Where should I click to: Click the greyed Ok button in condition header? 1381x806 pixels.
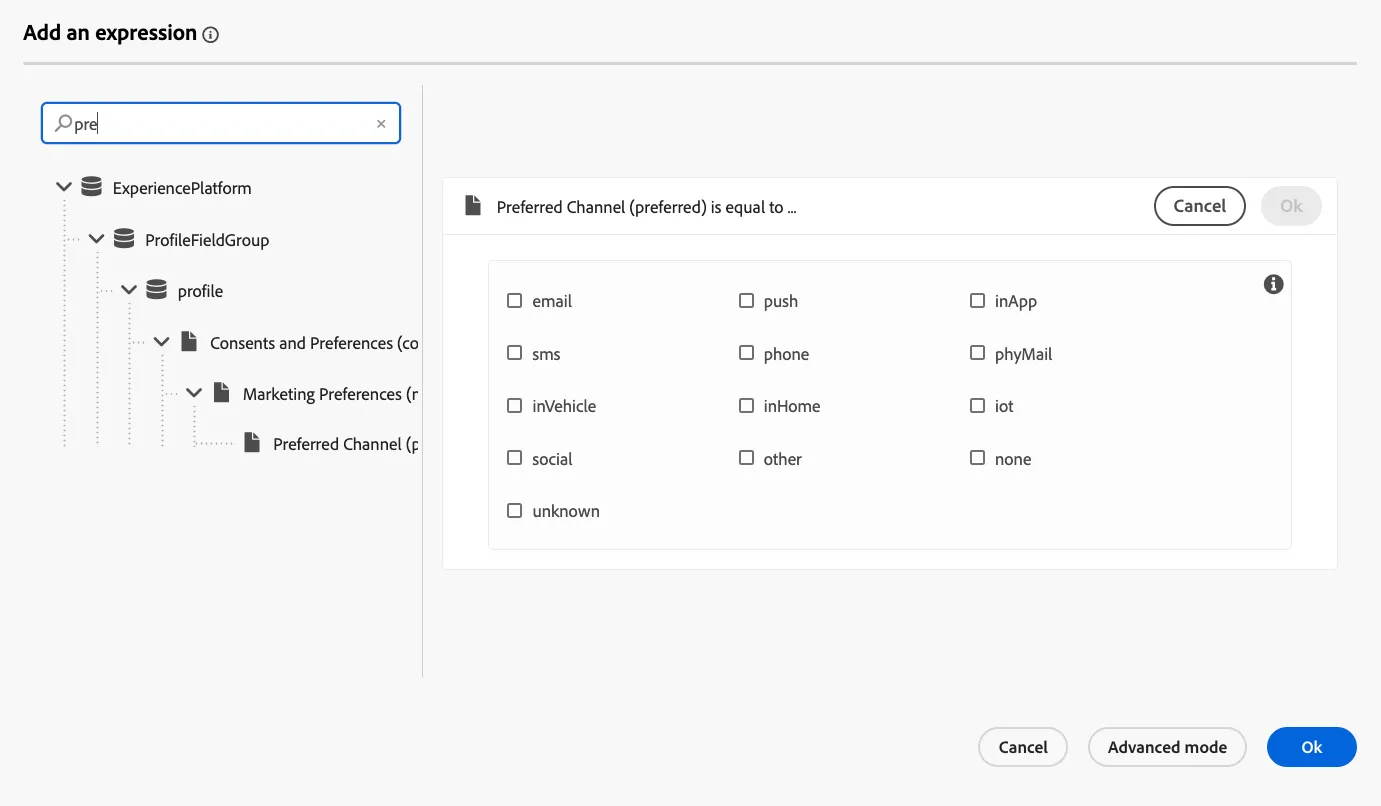click(x=1291, y=206)
